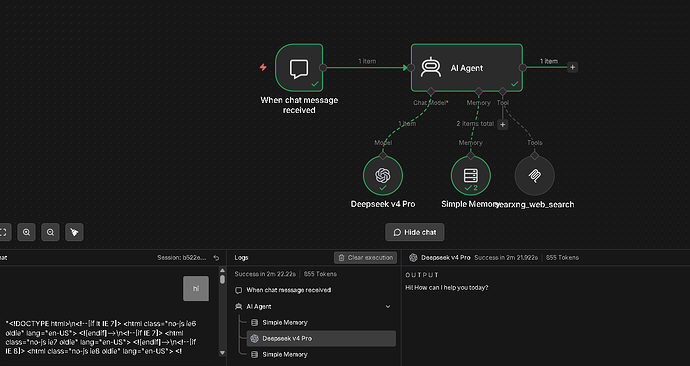690x366 pixels.
Task: Hide the chat panel
Action: [x=415, y=232]
